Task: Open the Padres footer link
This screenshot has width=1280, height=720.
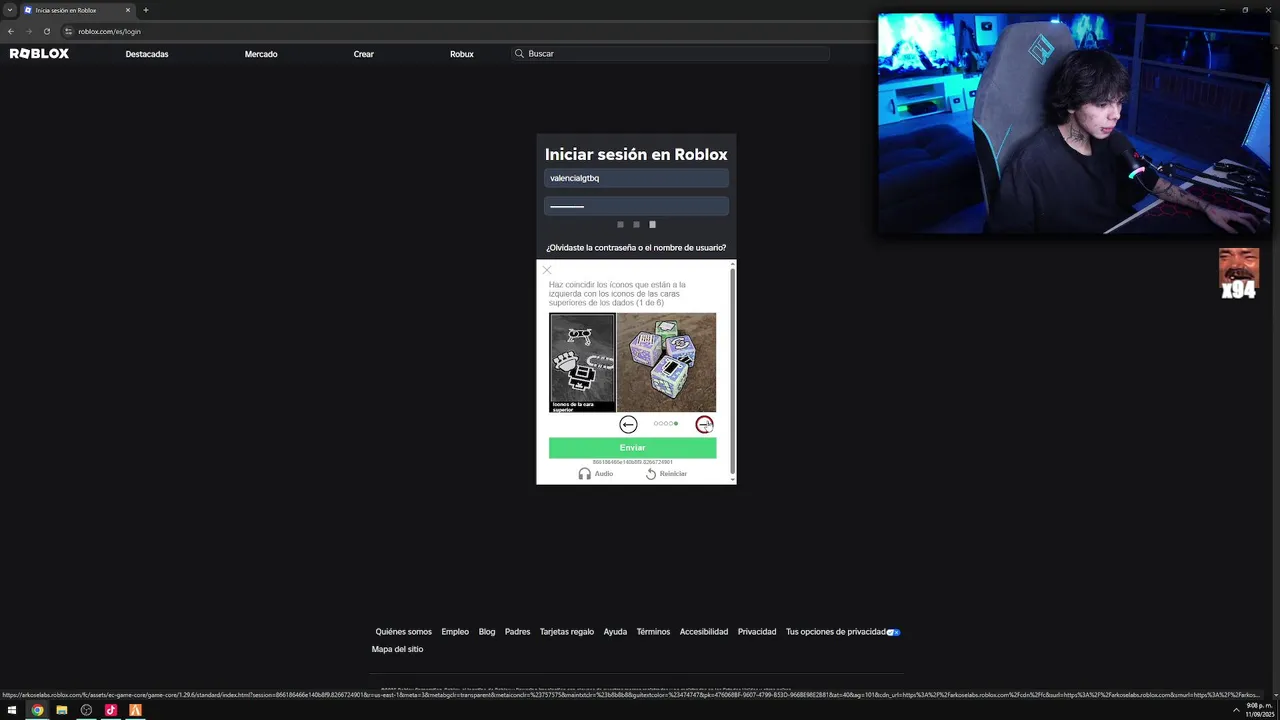Action: tap(518, 632)
